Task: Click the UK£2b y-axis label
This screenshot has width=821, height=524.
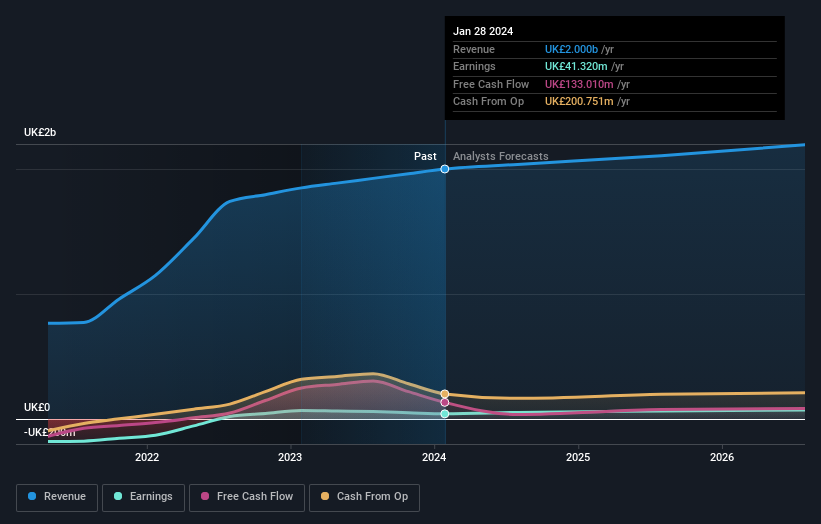Action: tap(40, 132)
